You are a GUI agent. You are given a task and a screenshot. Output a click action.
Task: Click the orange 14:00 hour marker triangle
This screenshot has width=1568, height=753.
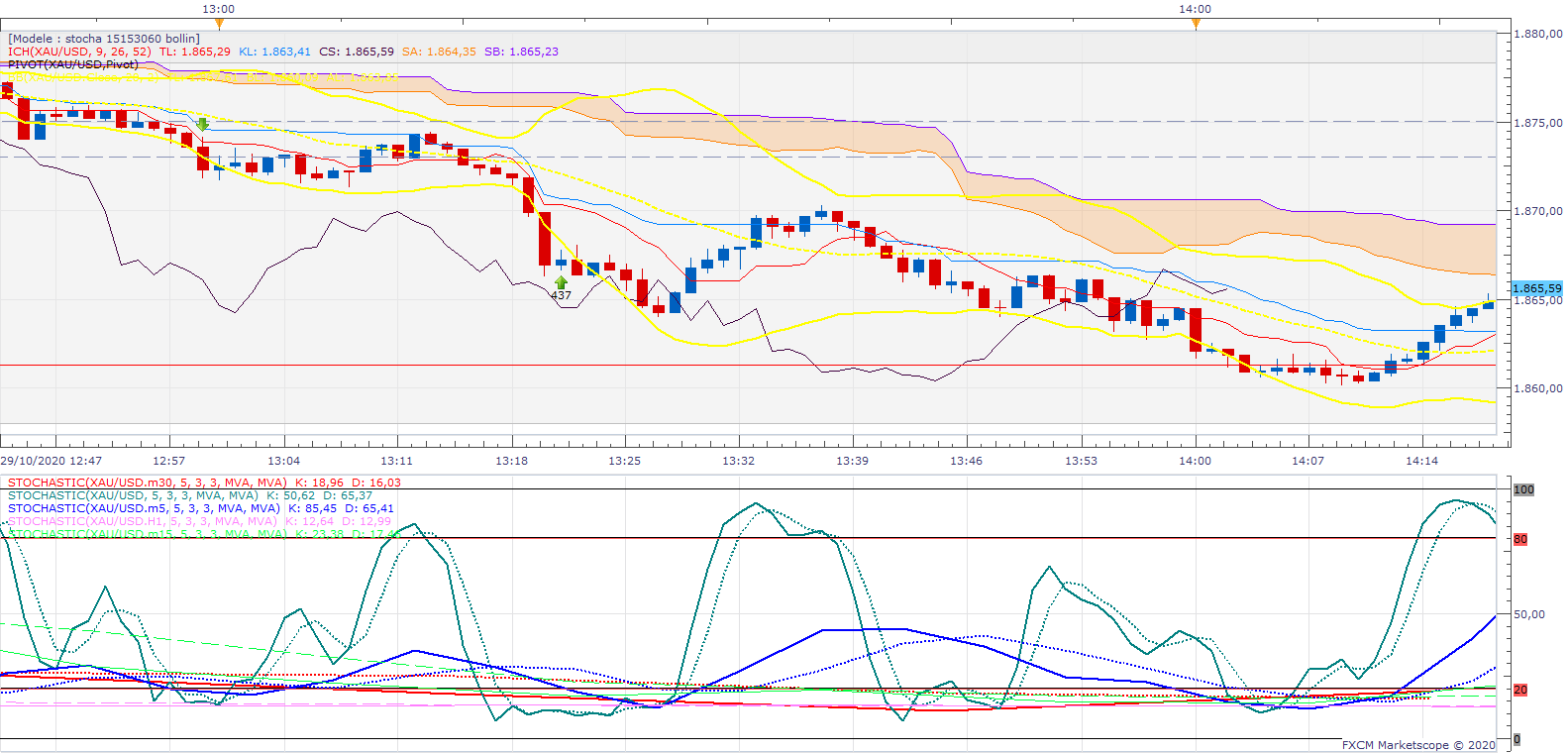point(1196,23)
